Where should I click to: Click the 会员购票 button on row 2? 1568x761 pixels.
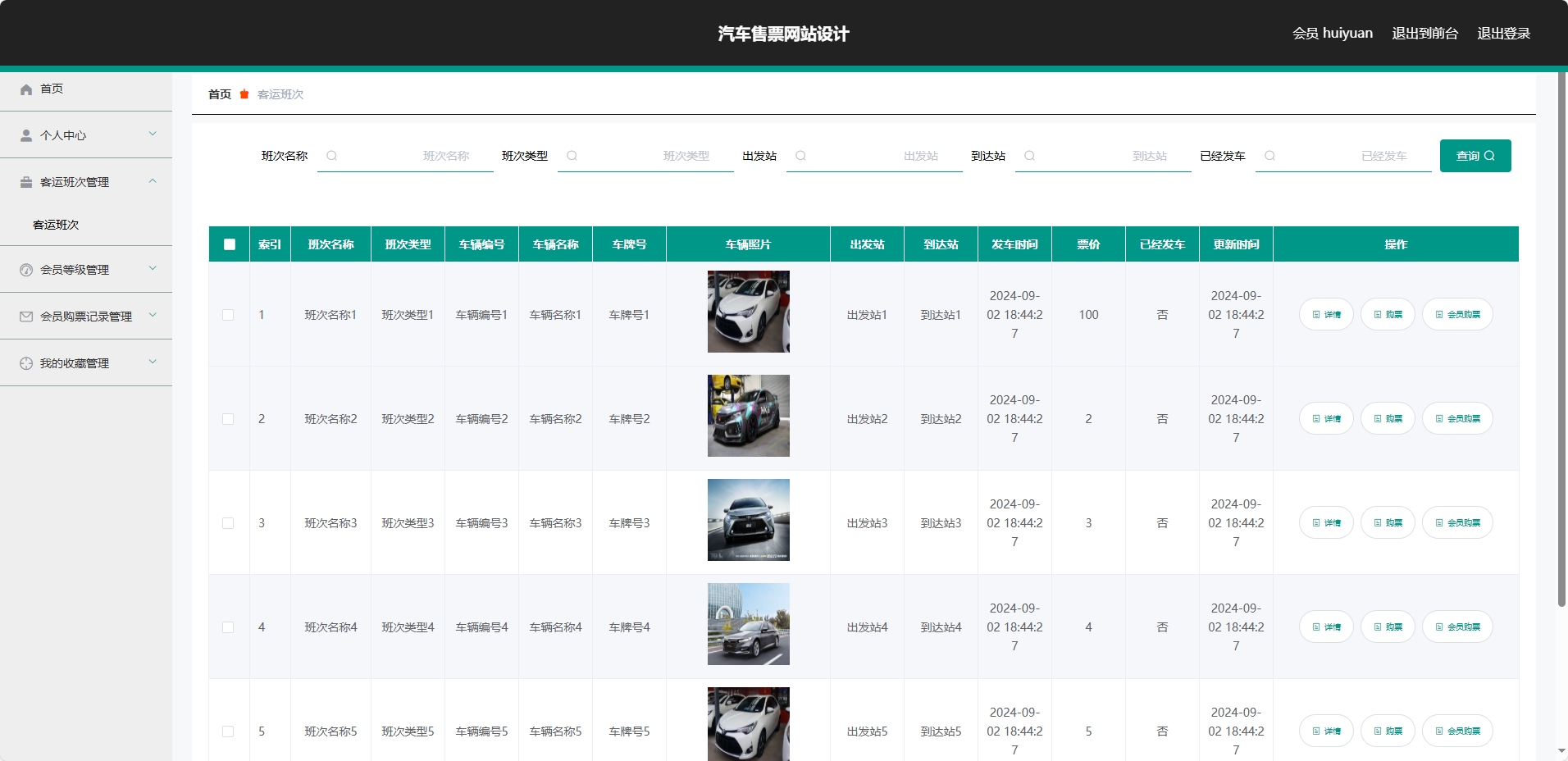(1458, 418)
